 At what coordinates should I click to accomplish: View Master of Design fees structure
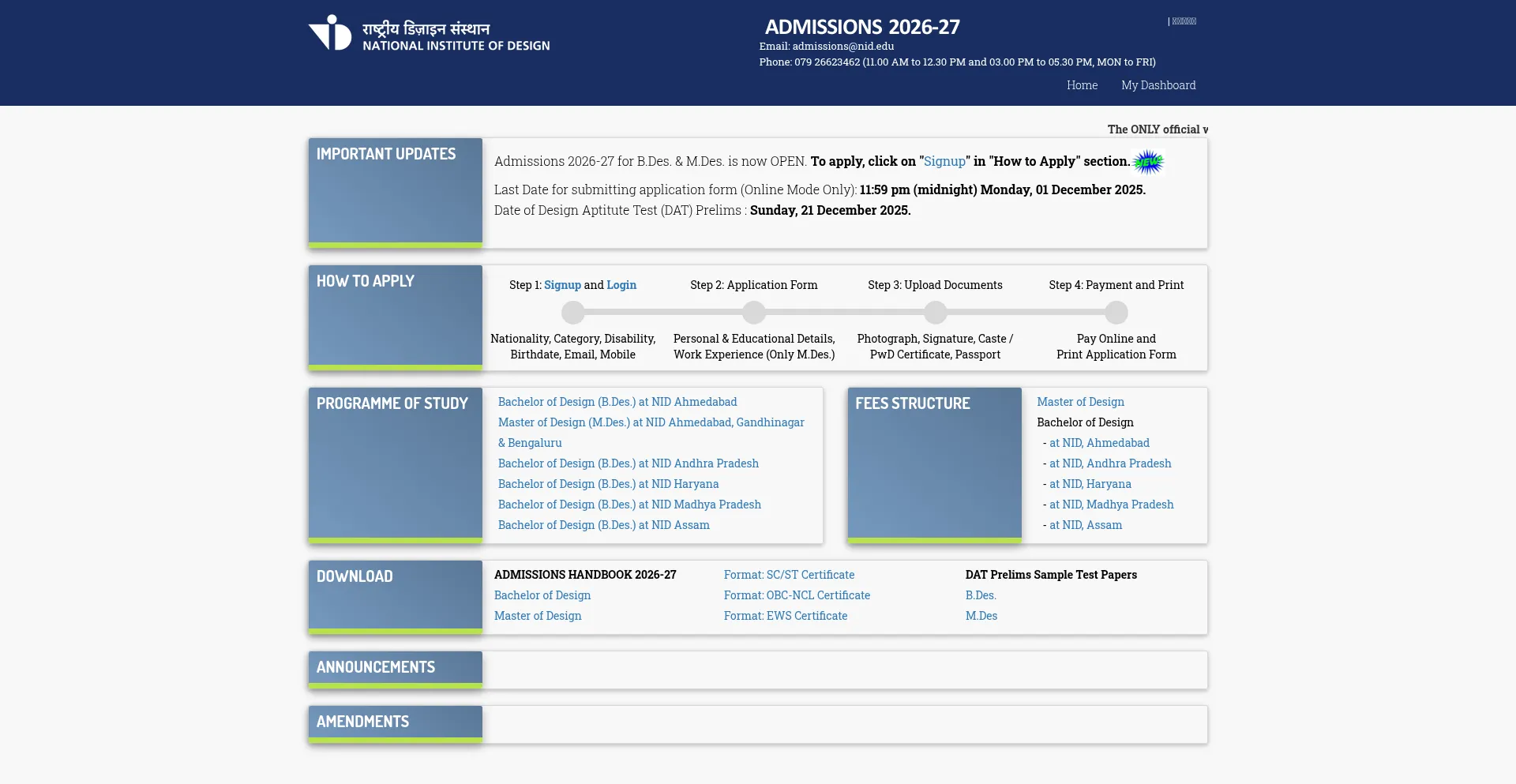1080,402
